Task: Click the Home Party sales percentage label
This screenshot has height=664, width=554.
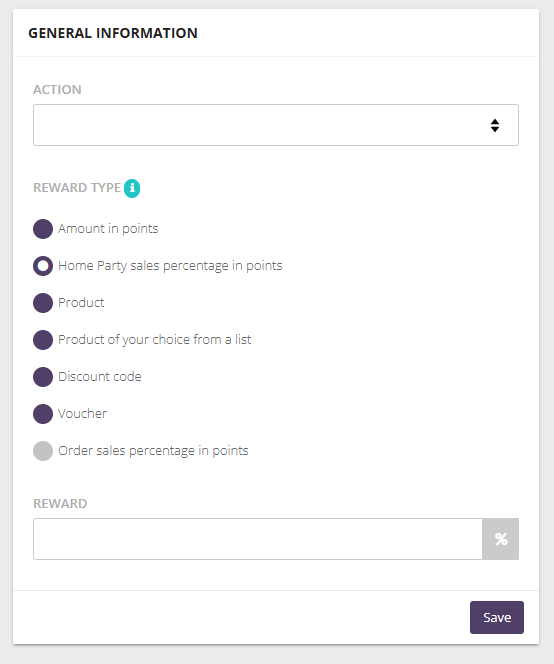Action: pyautogui.click(x=170, y=266)
